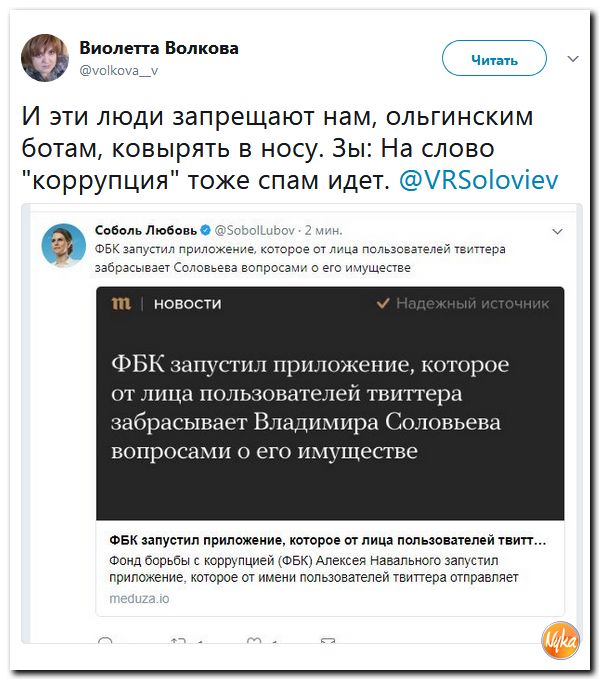Image resolution: width=601 pixels, height=681 pixels.
Task: Click the Meduza logo in the card header
Action: [121, 303]
